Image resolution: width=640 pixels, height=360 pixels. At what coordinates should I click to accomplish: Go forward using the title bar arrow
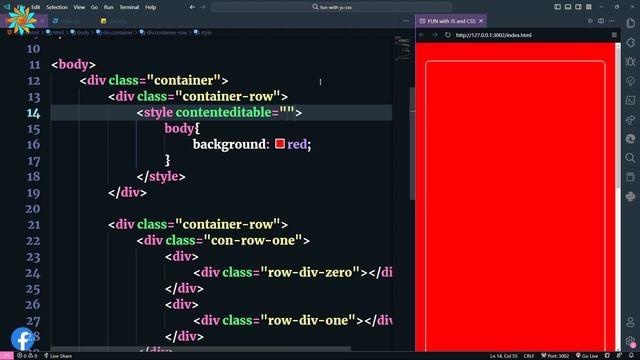pos(203,7)
